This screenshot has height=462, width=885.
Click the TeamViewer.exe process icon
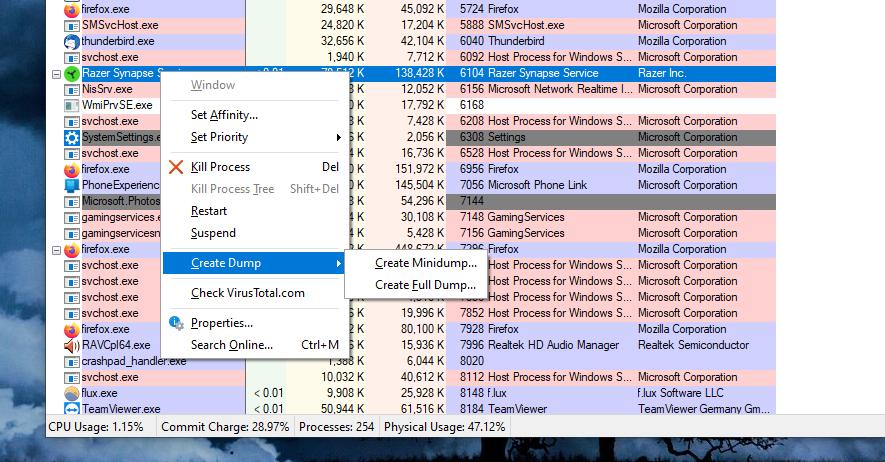pyautogui.click(x=72, y=409)
